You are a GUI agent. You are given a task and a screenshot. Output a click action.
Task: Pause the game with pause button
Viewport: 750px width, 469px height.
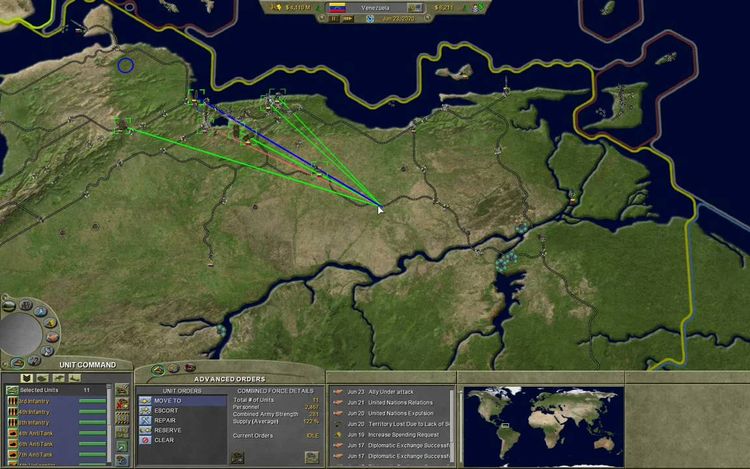pos(334,18)
